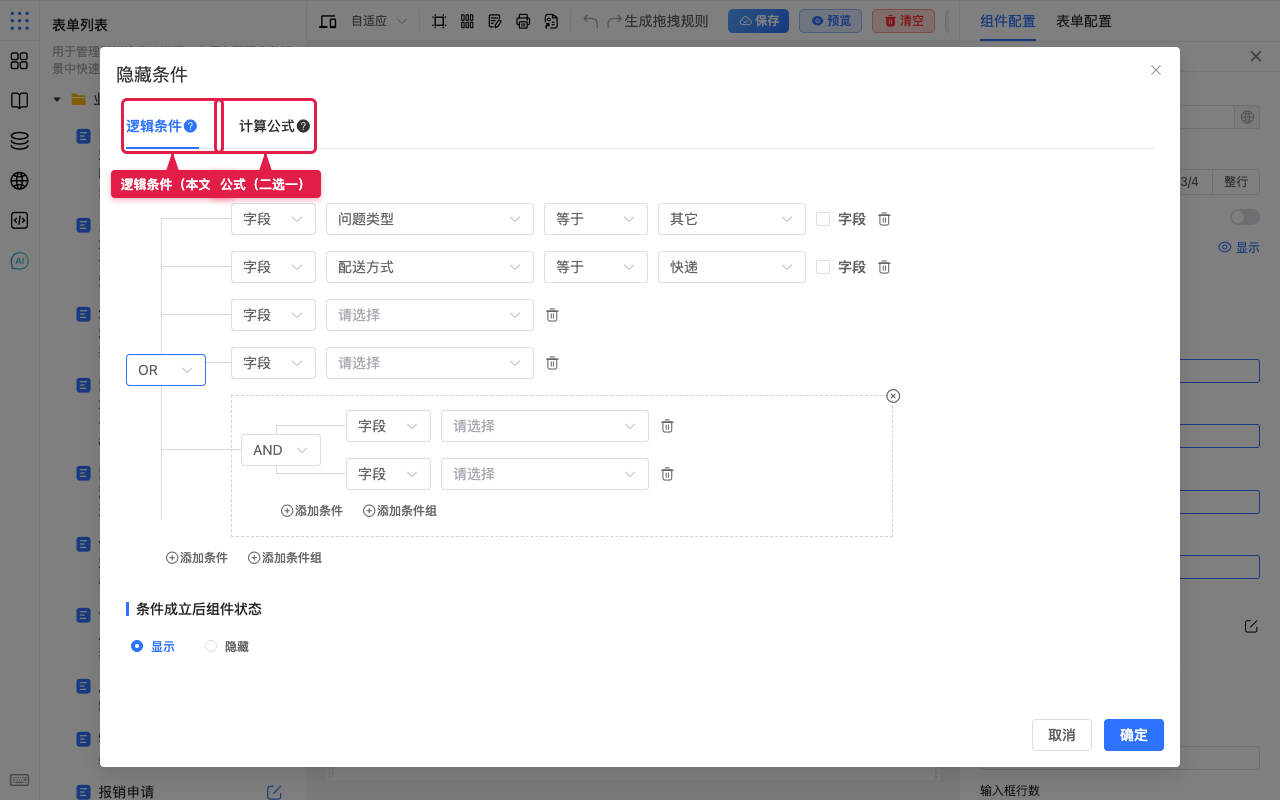Open the 等于 operator dropdown in 问题类型 row
The image size is (1280, 800).
[x=596, y=219]
